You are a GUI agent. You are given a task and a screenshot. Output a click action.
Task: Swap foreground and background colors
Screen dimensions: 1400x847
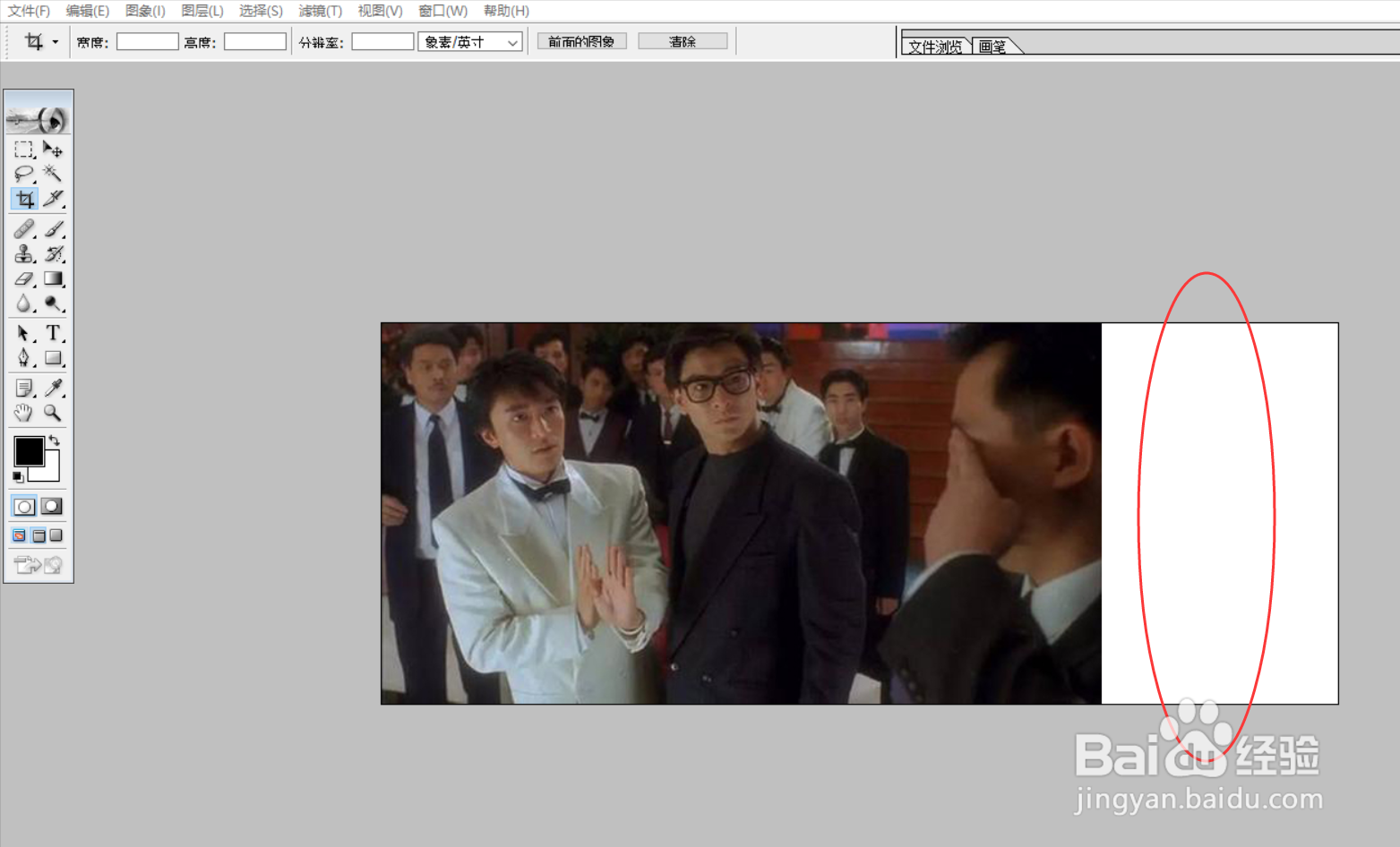click(x=55, y=440)
